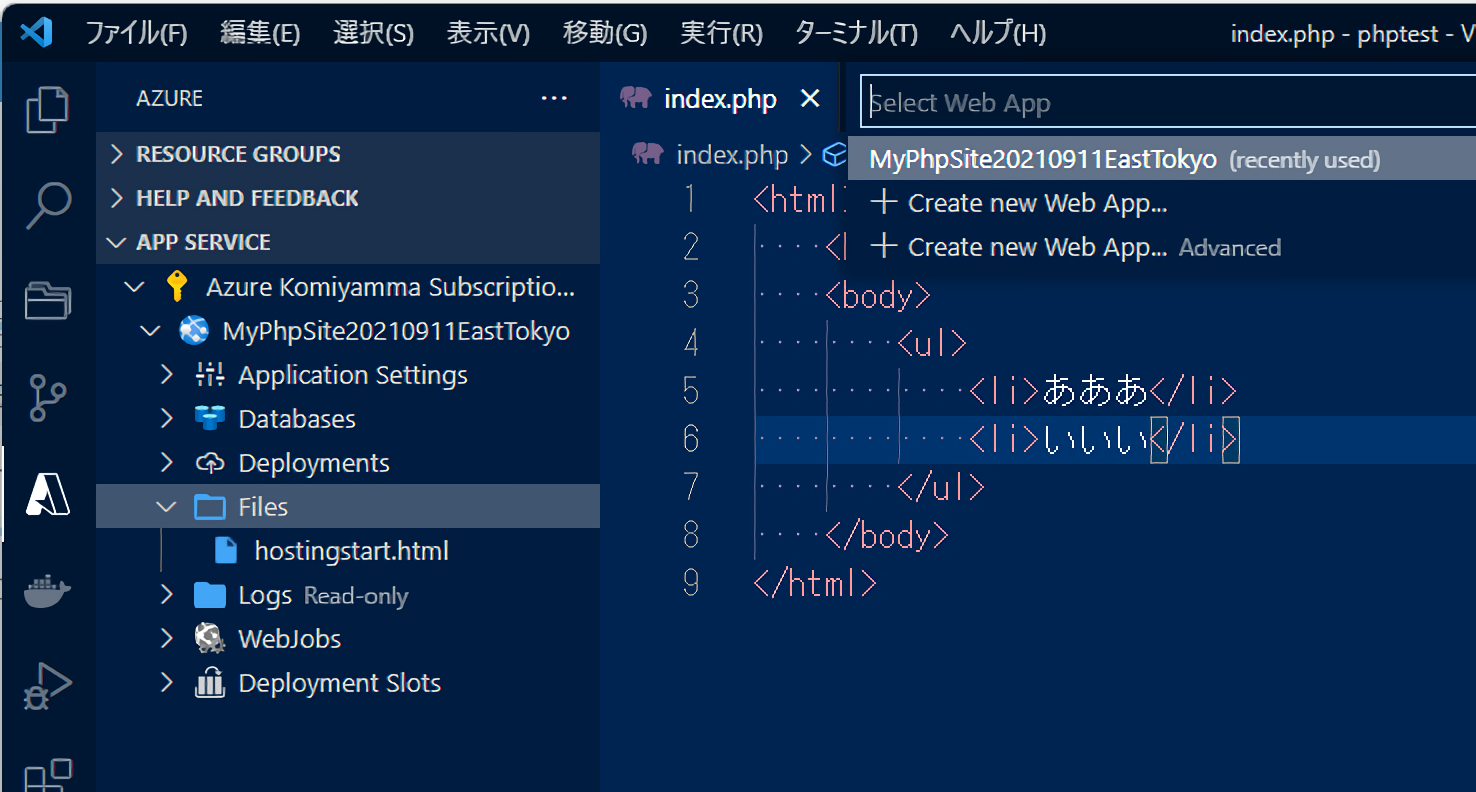Open the ターミナル(T) menu
The width and height of the screenshot is (1476, 792).
855,33
